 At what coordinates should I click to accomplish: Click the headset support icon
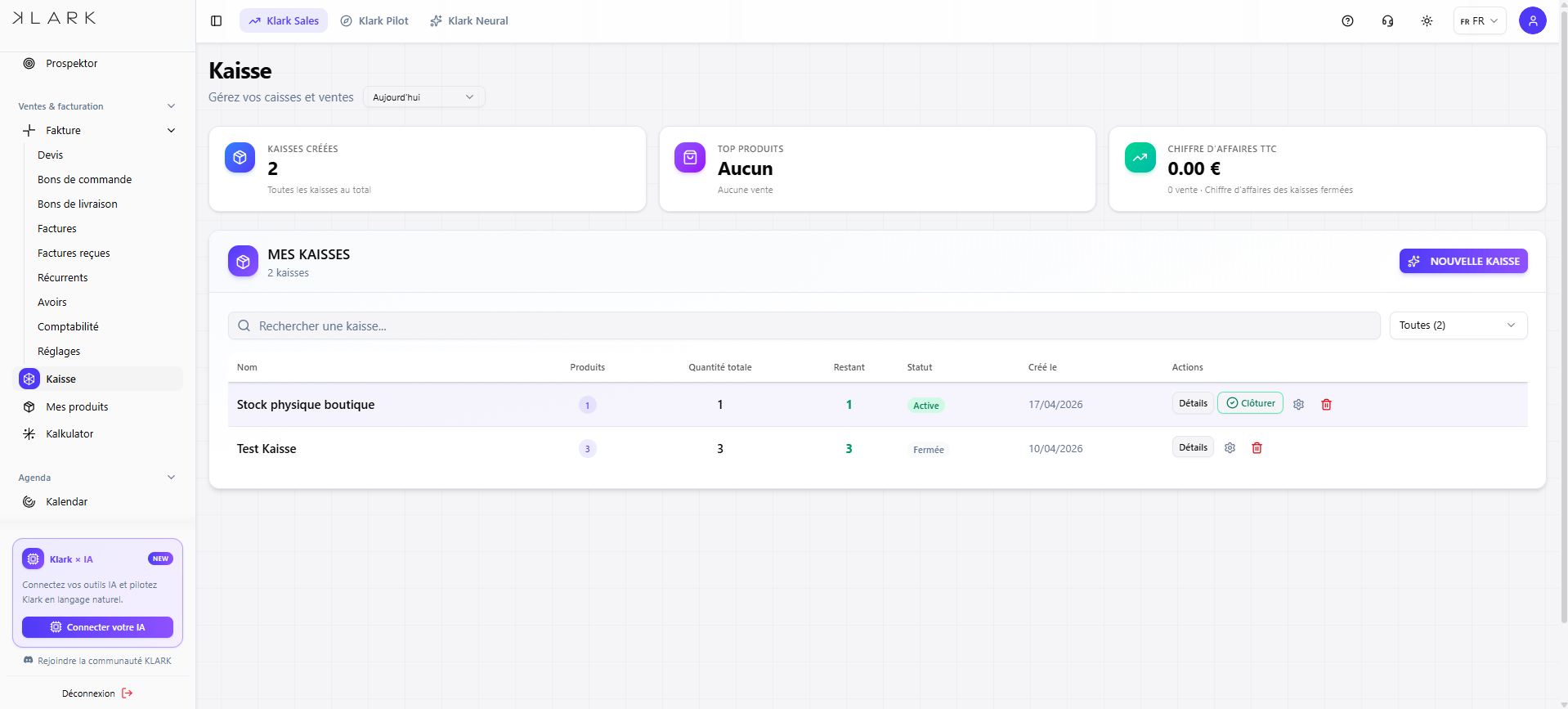coord(1387,21)
